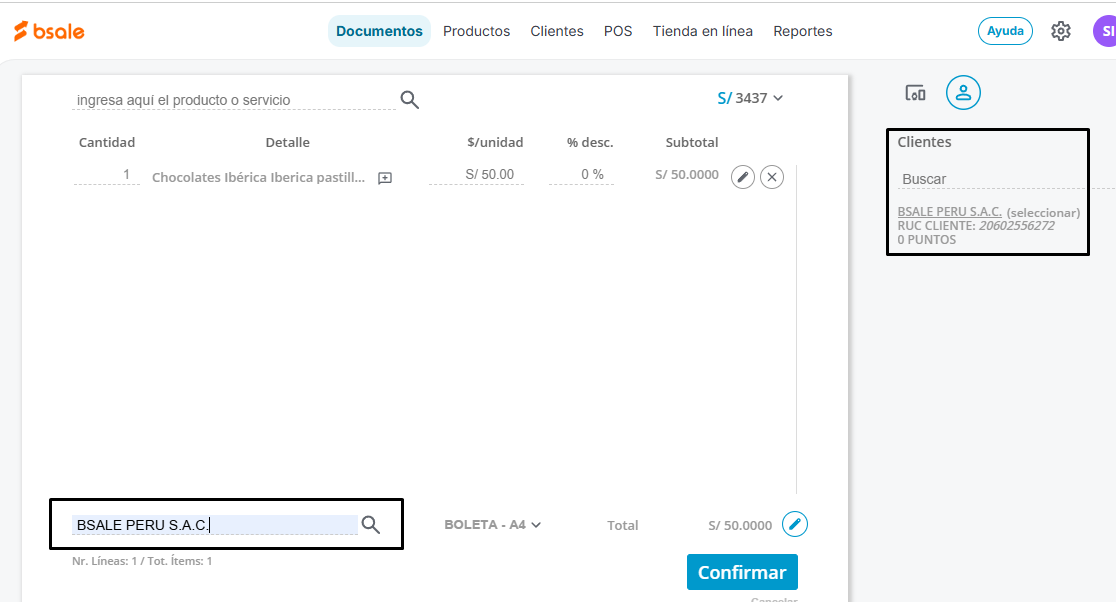Click the devices panel icon
Viewport: 1116px width, 602px height.
pyautogui.click(x=915, y=93)
